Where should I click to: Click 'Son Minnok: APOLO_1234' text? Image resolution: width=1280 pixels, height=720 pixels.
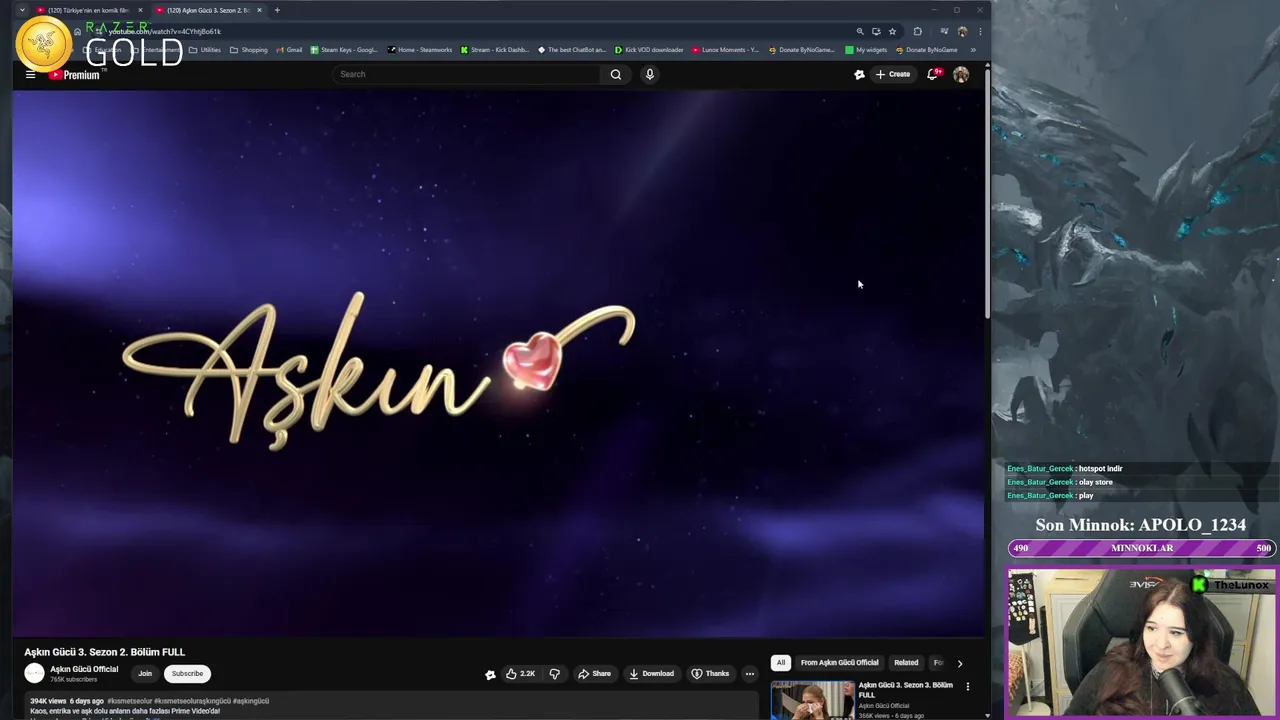1140,525
